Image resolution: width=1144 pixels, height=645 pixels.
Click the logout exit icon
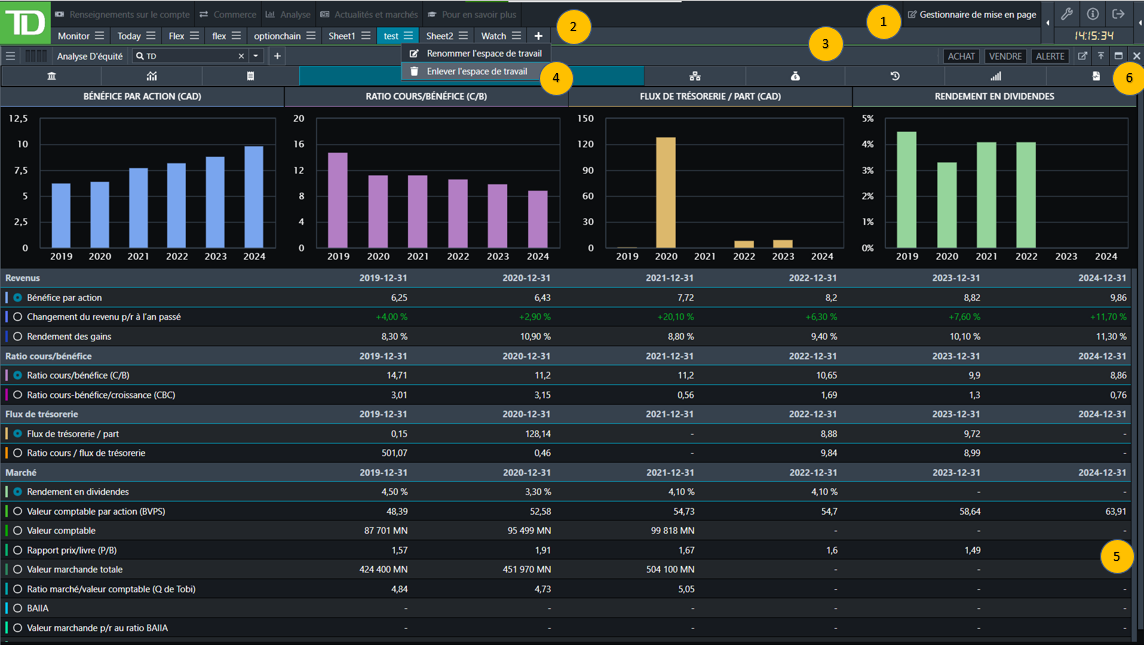click(1119, 15)
